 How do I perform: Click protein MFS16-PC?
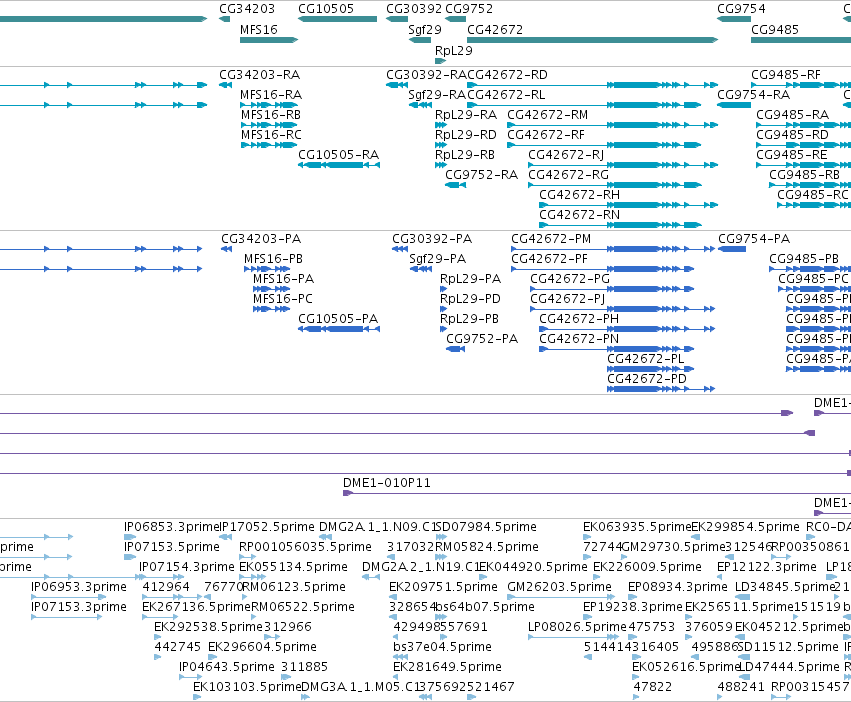tap(283, 299)
